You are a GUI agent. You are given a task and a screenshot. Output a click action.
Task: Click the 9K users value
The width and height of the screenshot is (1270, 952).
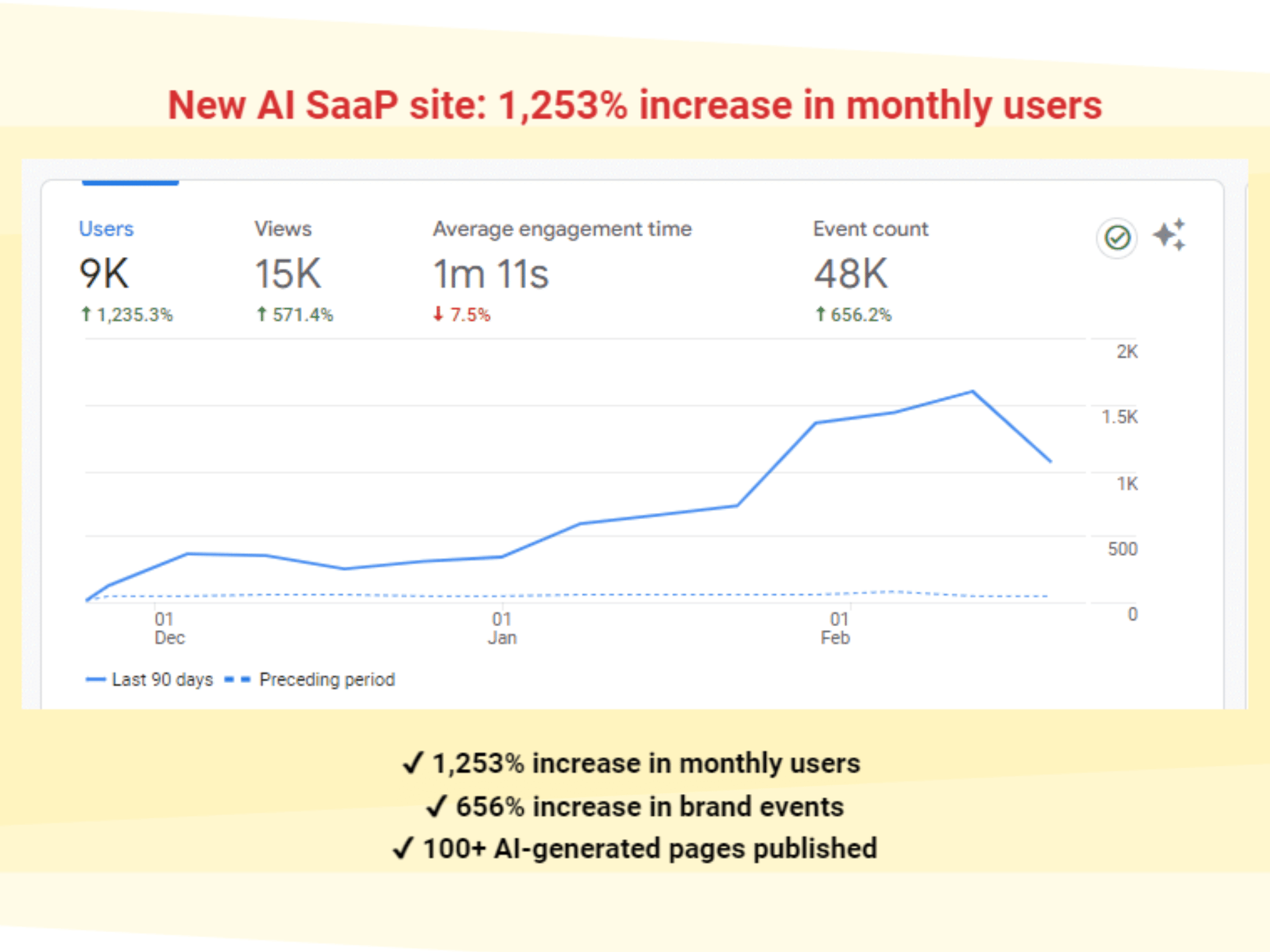point(104,274)
